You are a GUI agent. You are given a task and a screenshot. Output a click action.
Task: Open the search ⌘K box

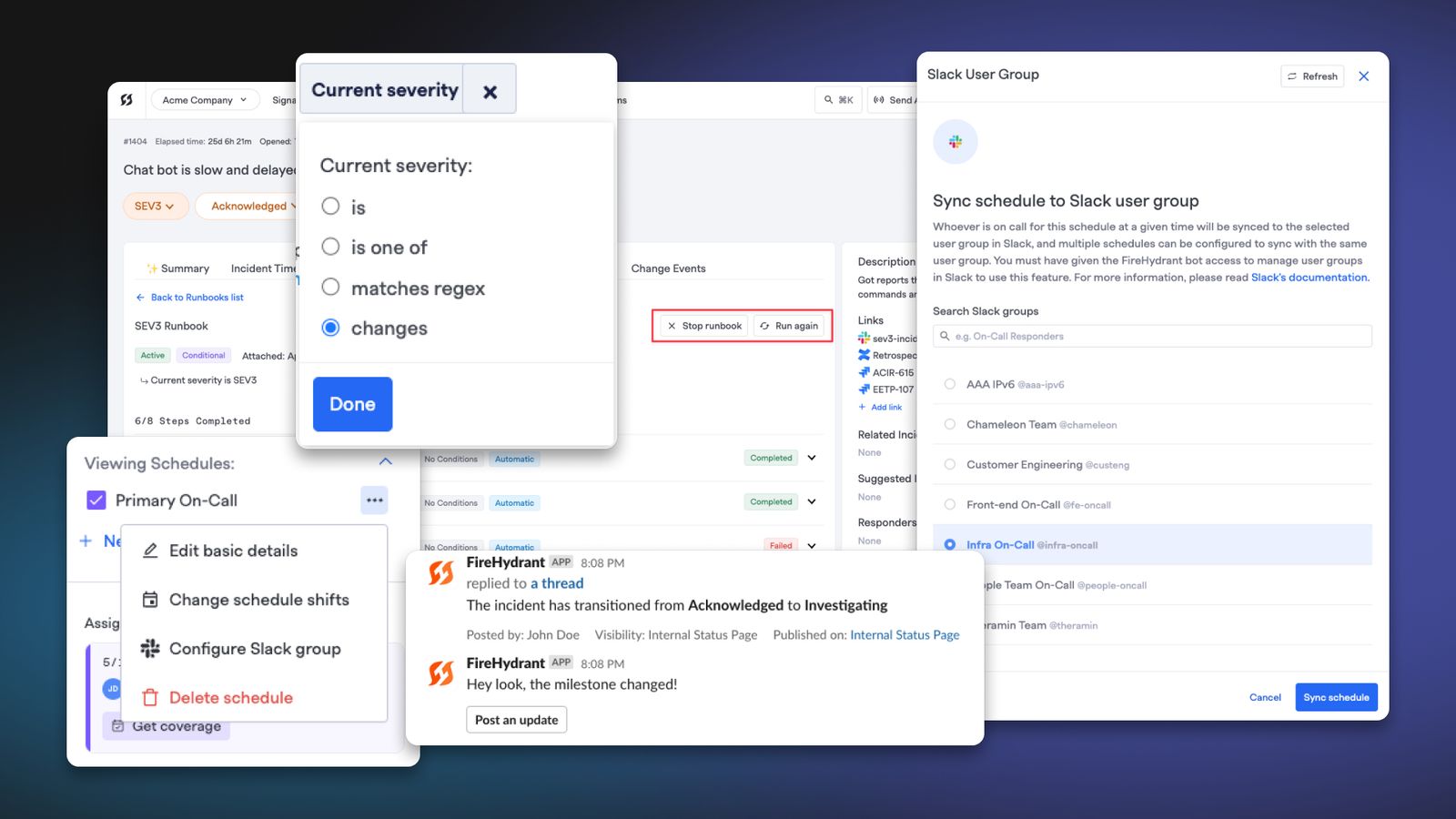838,100
